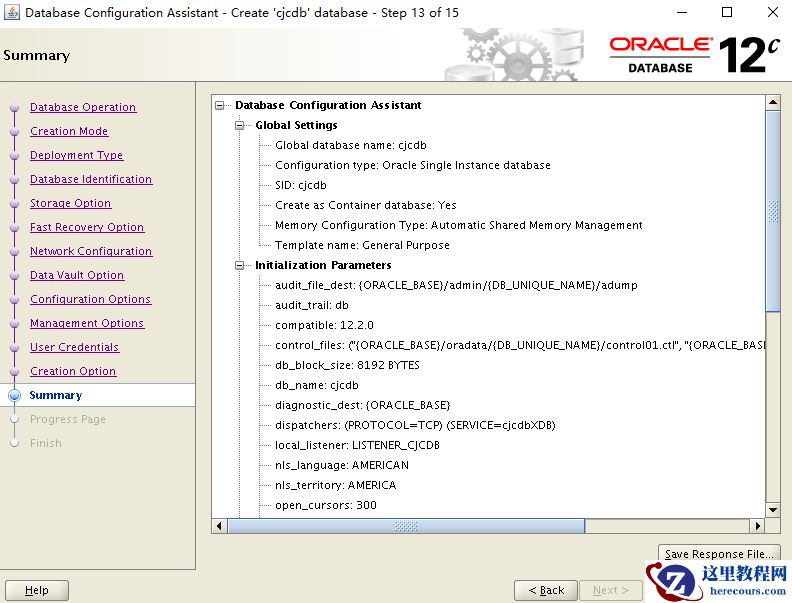Return to User Credentials step
The image size is (792, 603).
point(74,347)
